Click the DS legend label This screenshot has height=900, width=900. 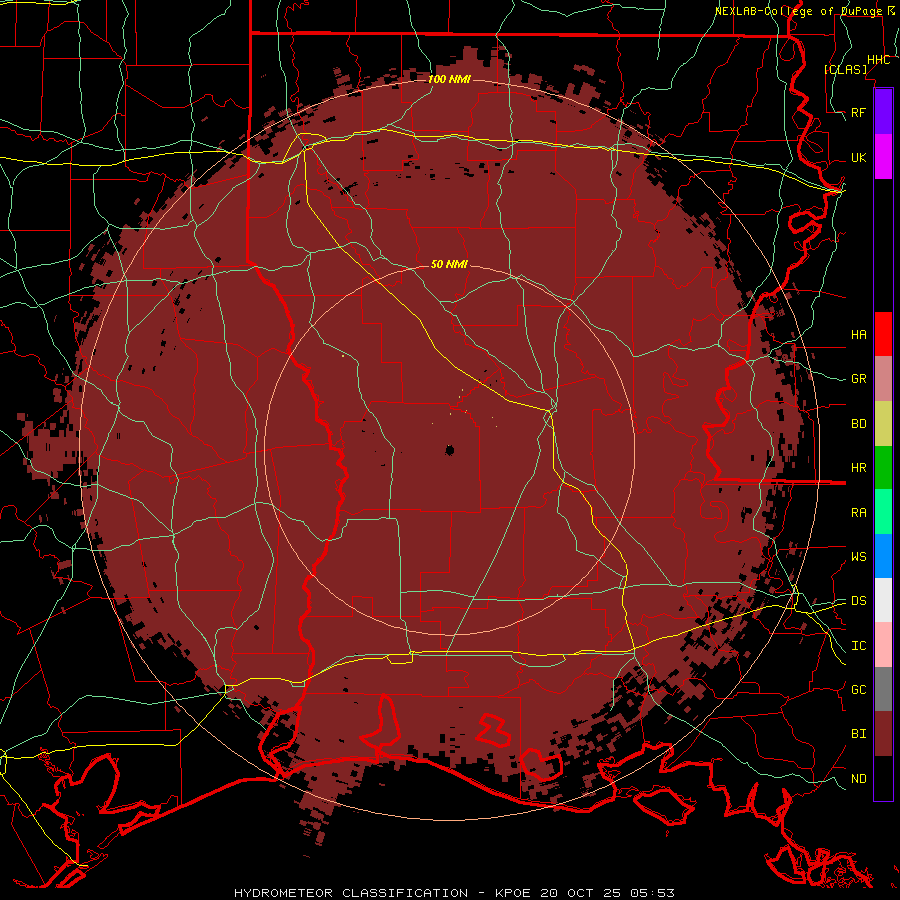(x=859, y=601)
